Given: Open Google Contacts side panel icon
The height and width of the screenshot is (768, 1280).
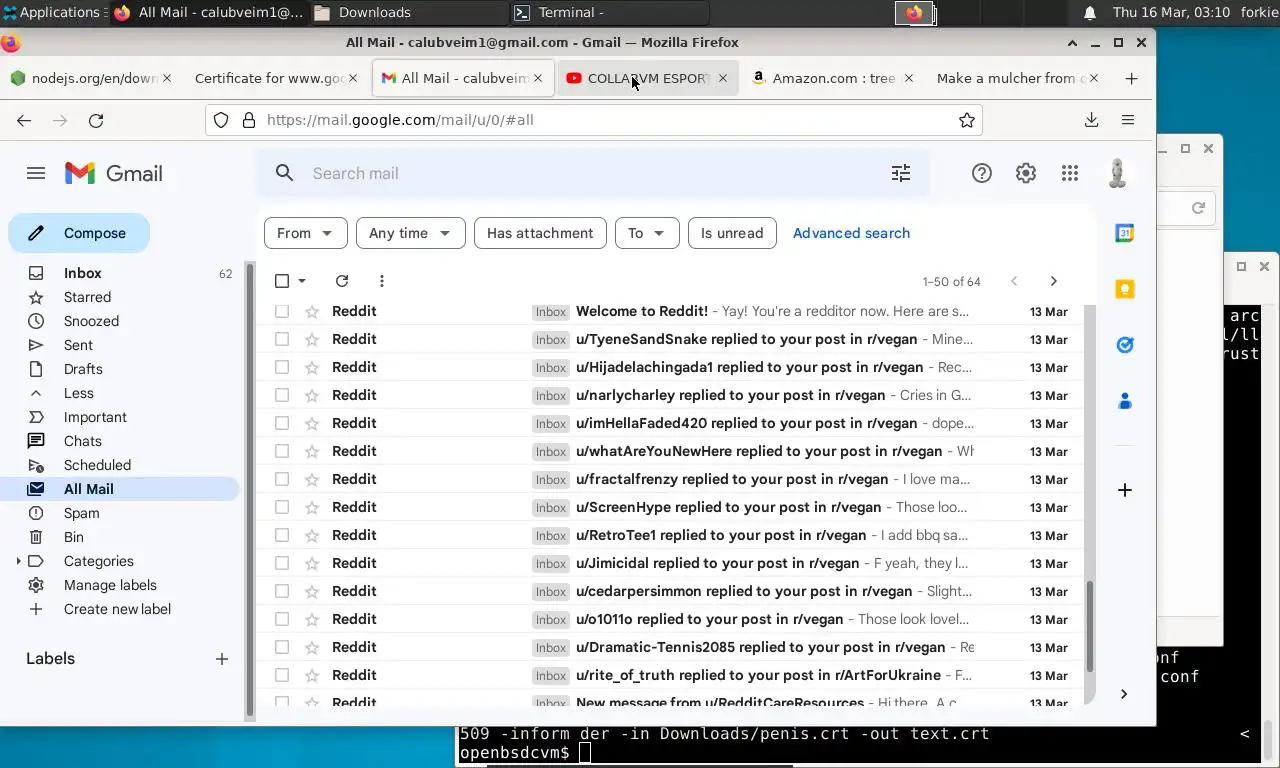Looking at the screenshot, I should 1125,401.
